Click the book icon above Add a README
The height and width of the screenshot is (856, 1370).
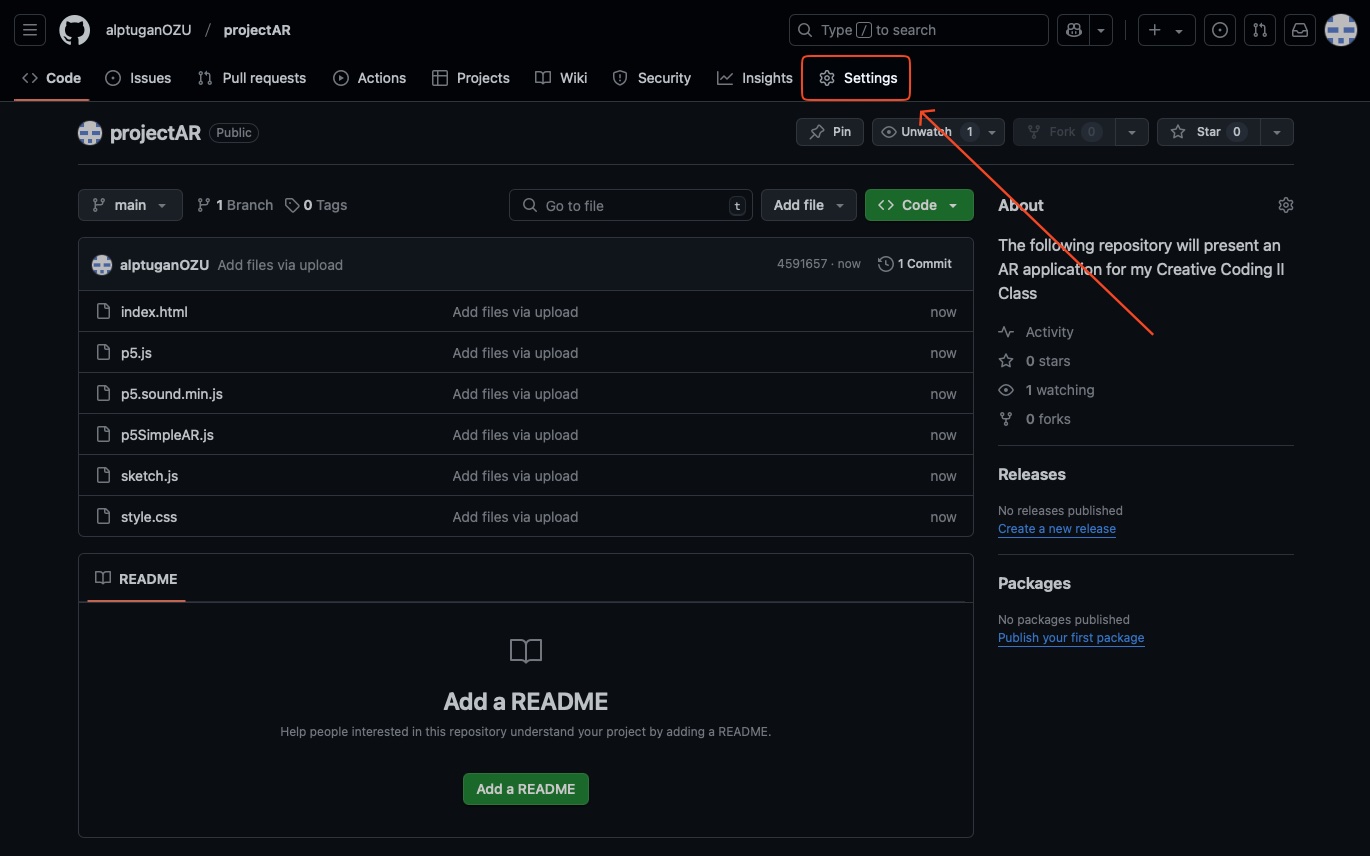(x=526, y=651)
